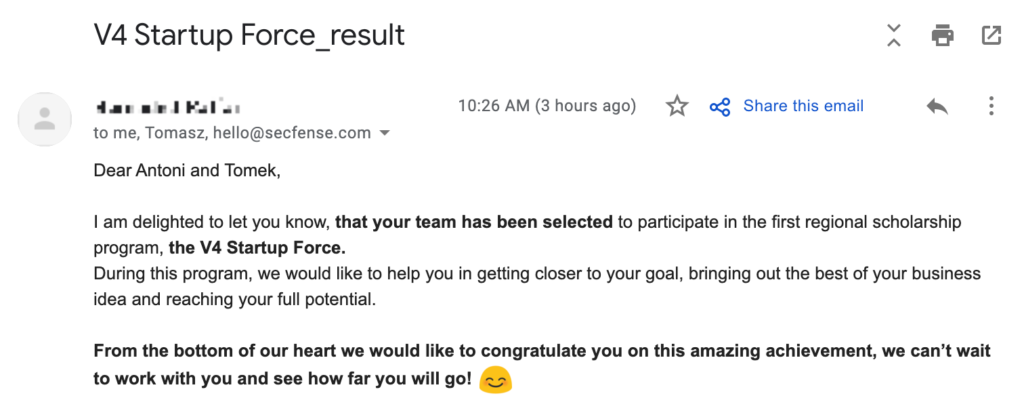Image resolution: width=1024 pixels, height=417 pixels.
Task: Star this email message
Action: pyautogui.click(x=677, y=106)
